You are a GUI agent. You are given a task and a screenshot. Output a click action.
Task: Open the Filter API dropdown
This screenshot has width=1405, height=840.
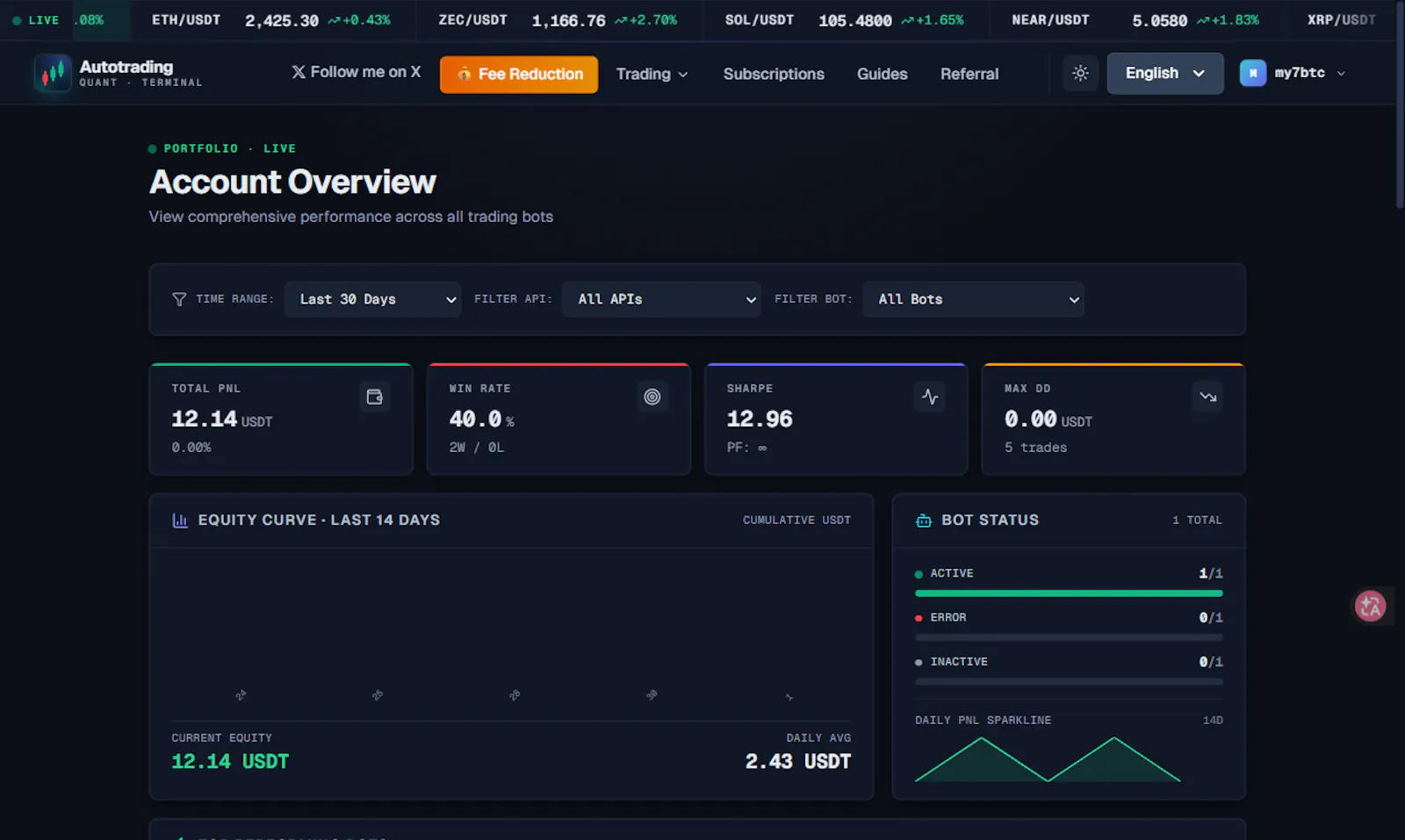click(x=661, y=299)
